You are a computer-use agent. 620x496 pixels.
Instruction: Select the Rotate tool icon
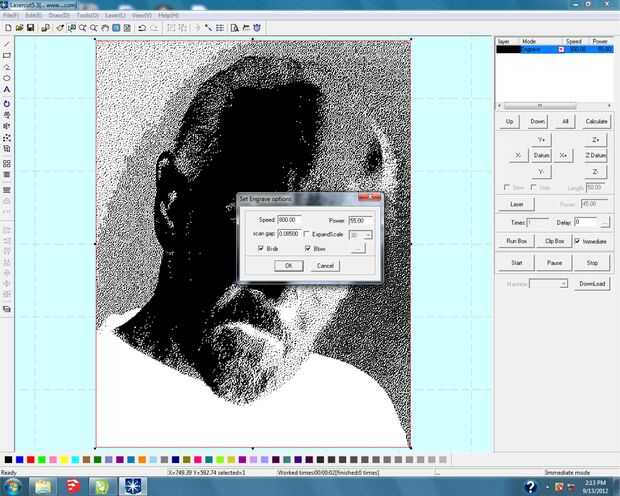7,104
